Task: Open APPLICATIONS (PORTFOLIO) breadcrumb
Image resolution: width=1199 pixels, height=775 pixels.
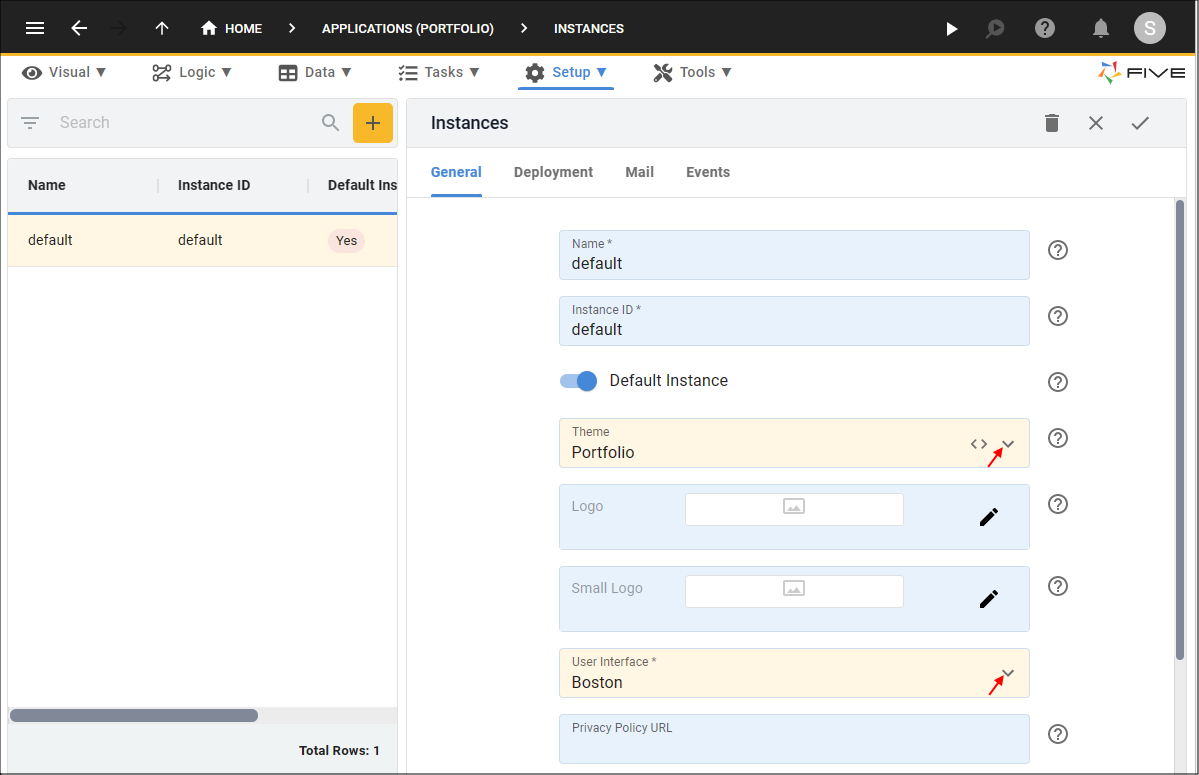Action: click(408, 28)
